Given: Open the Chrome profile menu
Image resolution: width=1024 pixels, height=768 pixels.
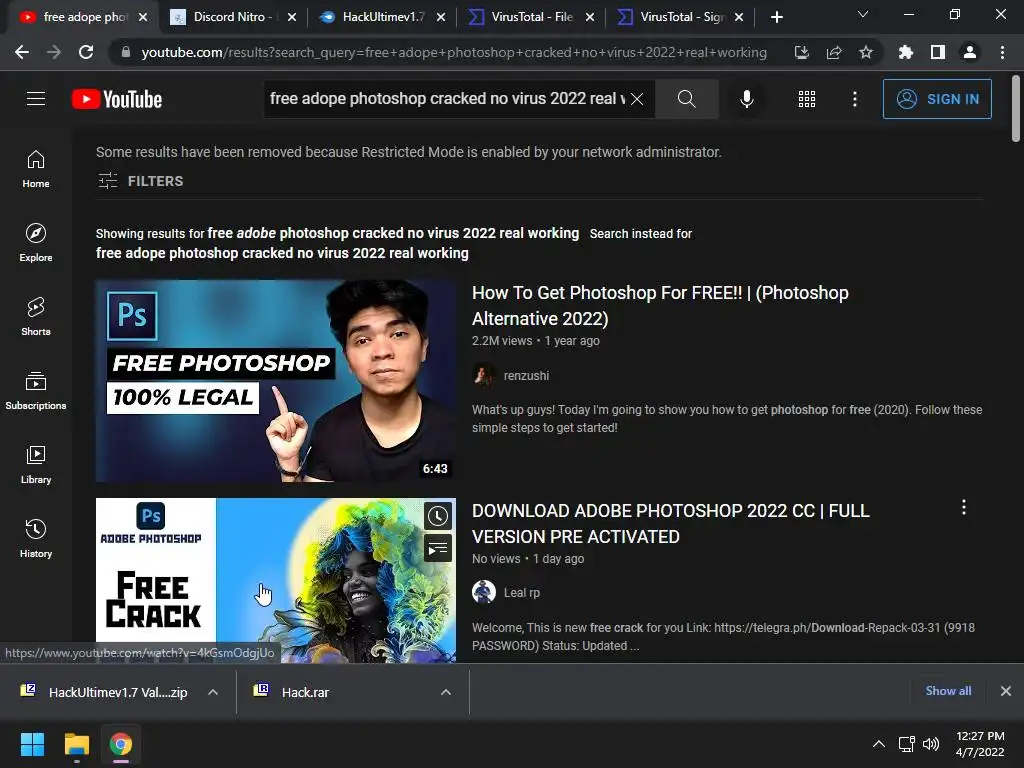Looking at the screenshot, I should [x=970, y=52].
